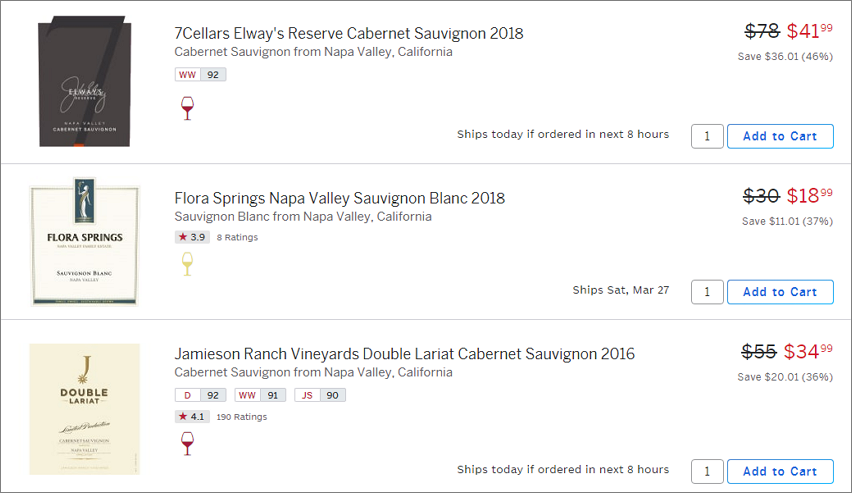Image resolution: width=852 pixels, height=493 pixels.
Task: Click the 3.9 star rating badge
Action: click(x=192, y=237)
